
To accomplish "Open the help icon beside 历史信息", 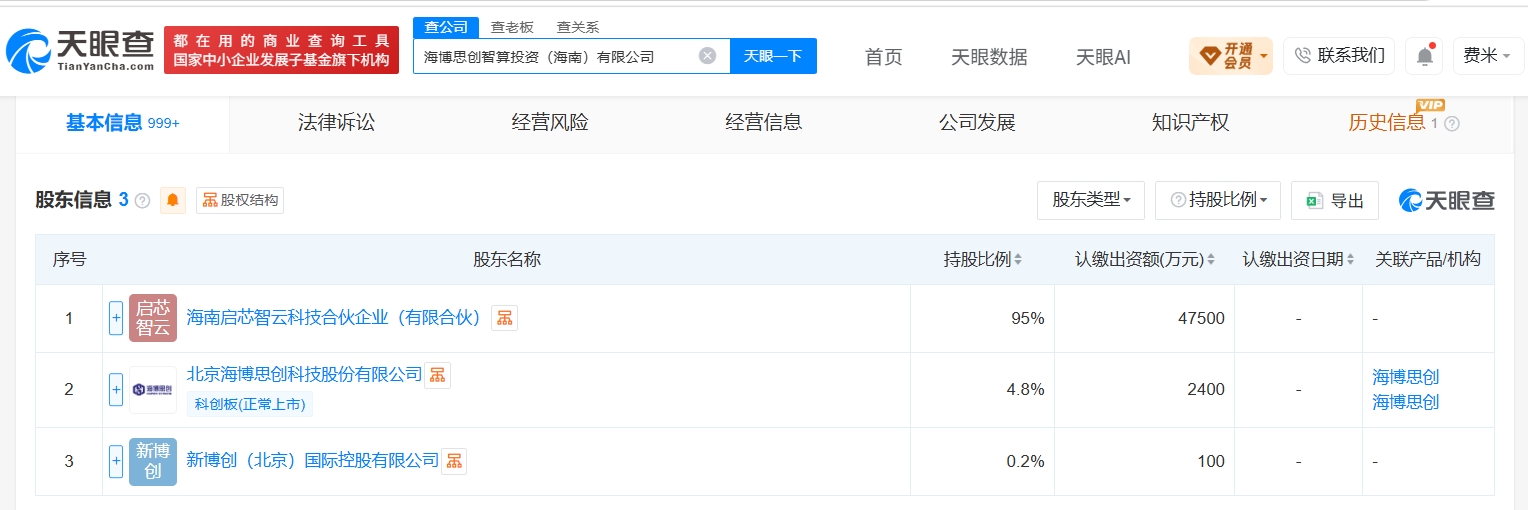I will pyautogui.click(x=1452, y=124).
